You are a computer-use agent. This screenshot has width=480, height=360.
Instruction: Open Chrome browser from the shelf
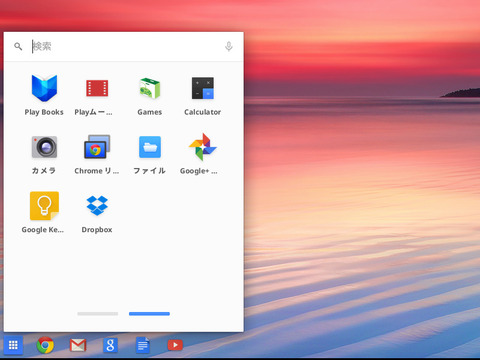[45, 345]
